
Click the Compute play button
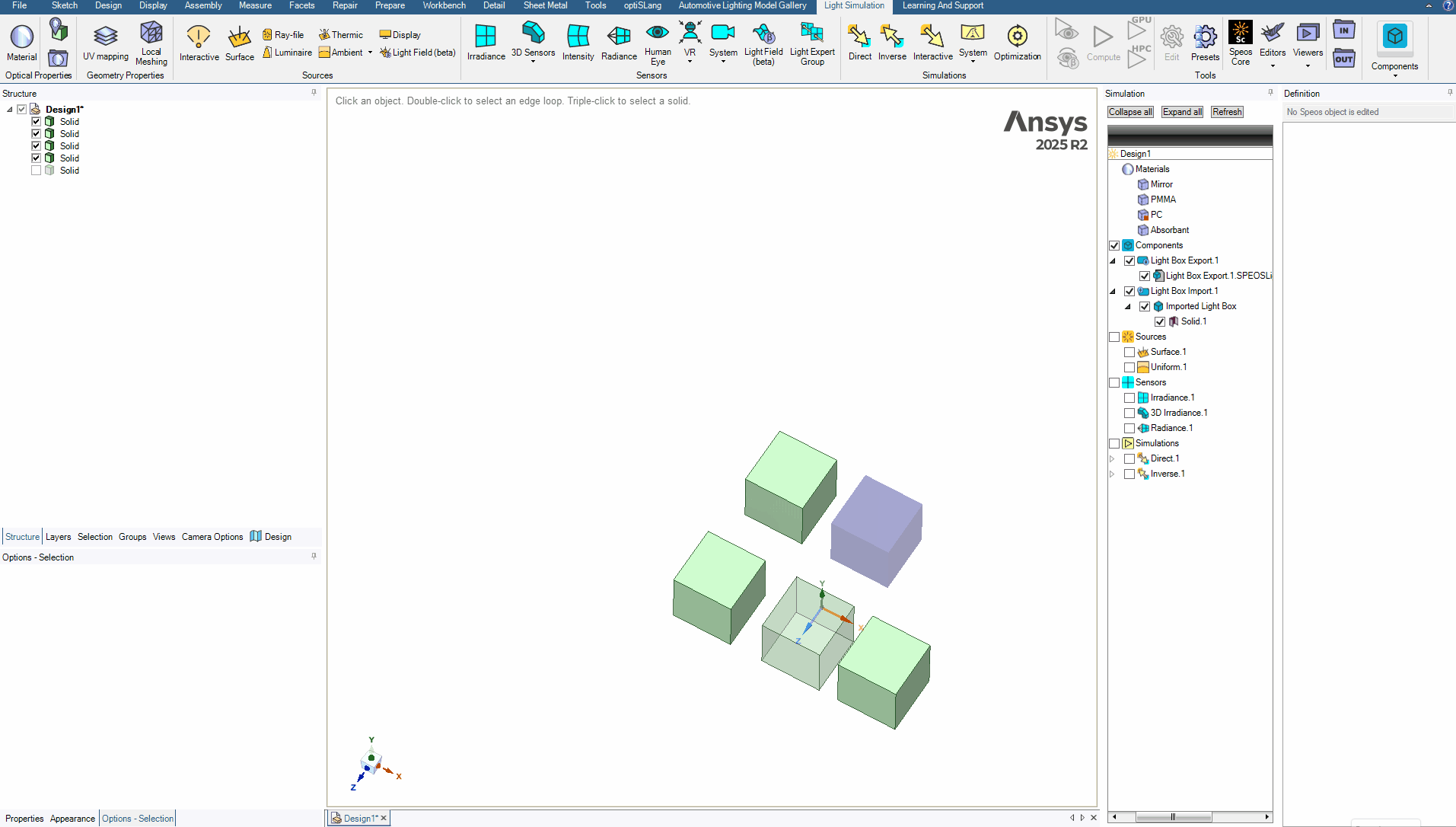1103,43
